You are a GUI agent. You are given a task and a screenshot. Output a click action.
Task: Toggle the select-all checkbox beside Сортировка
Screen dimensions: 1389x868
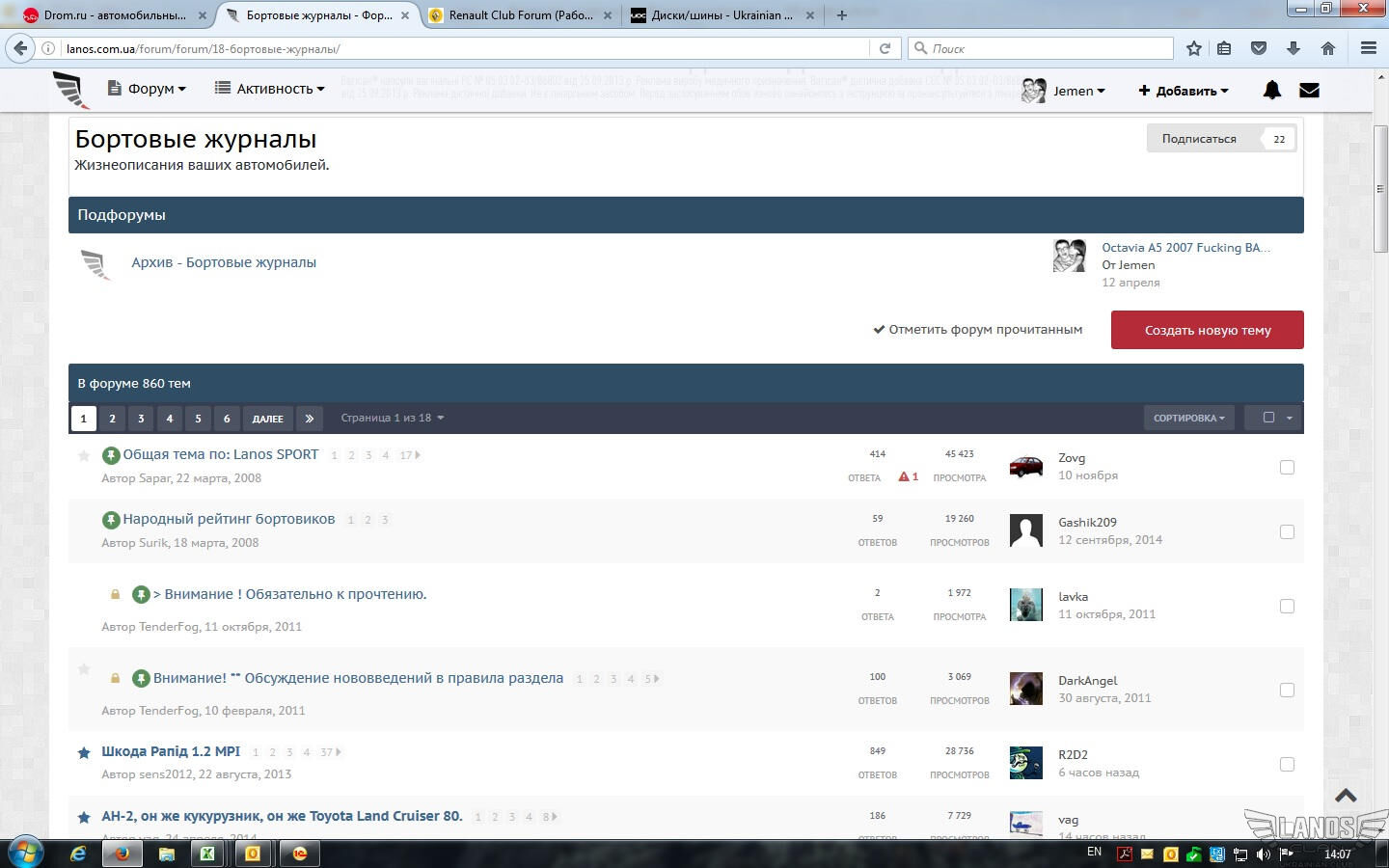click(1268, 418)
